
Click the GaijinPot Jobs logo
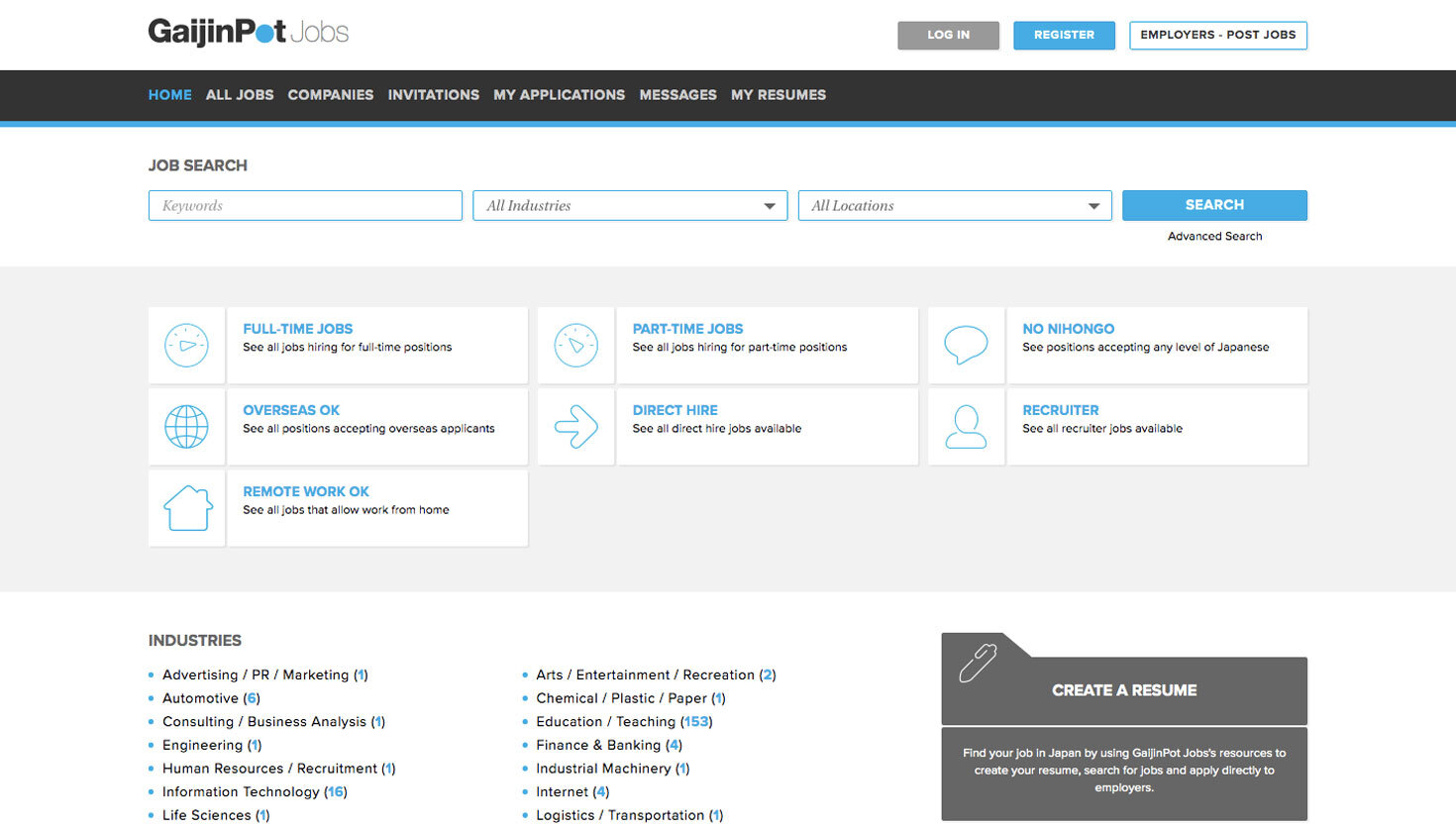coord(249,33)
